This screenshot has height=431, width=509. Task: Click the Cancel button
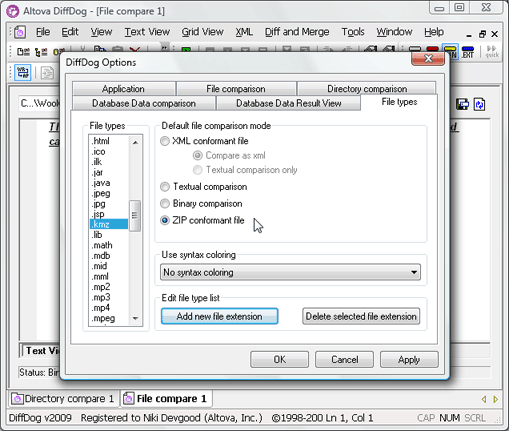344,360
